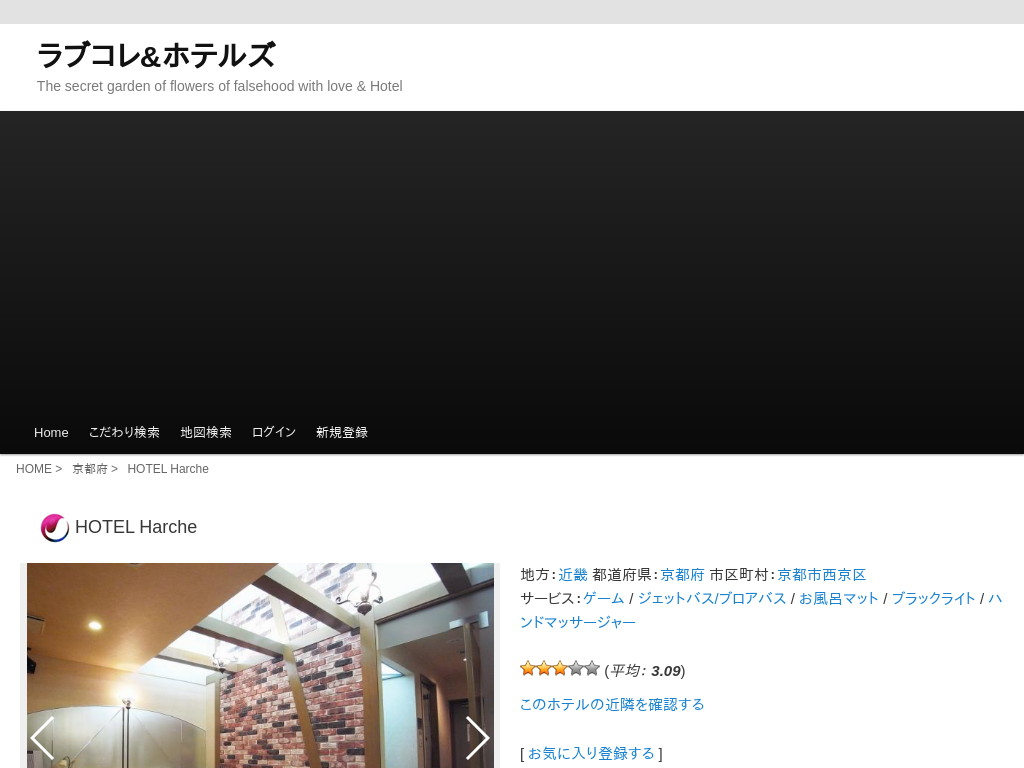Viewport: 1024px width, 768px height.
Task: Open the ハンドマッサージャー service link
Action: click(x=578, y=622)
